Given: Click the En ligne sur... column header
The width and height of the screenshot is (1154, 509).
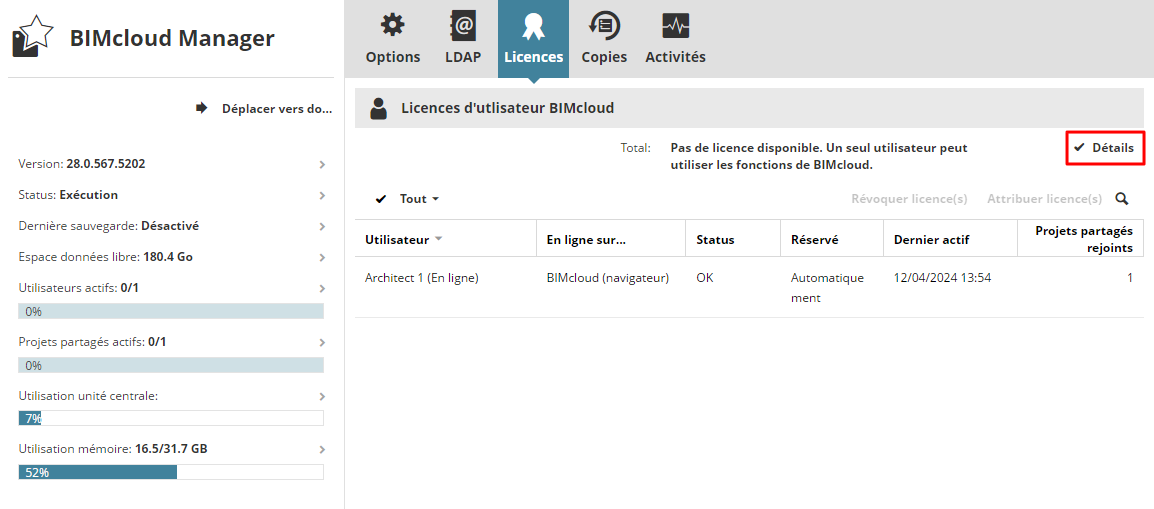Looking at the screenshot, I should (x=611, y=239).
